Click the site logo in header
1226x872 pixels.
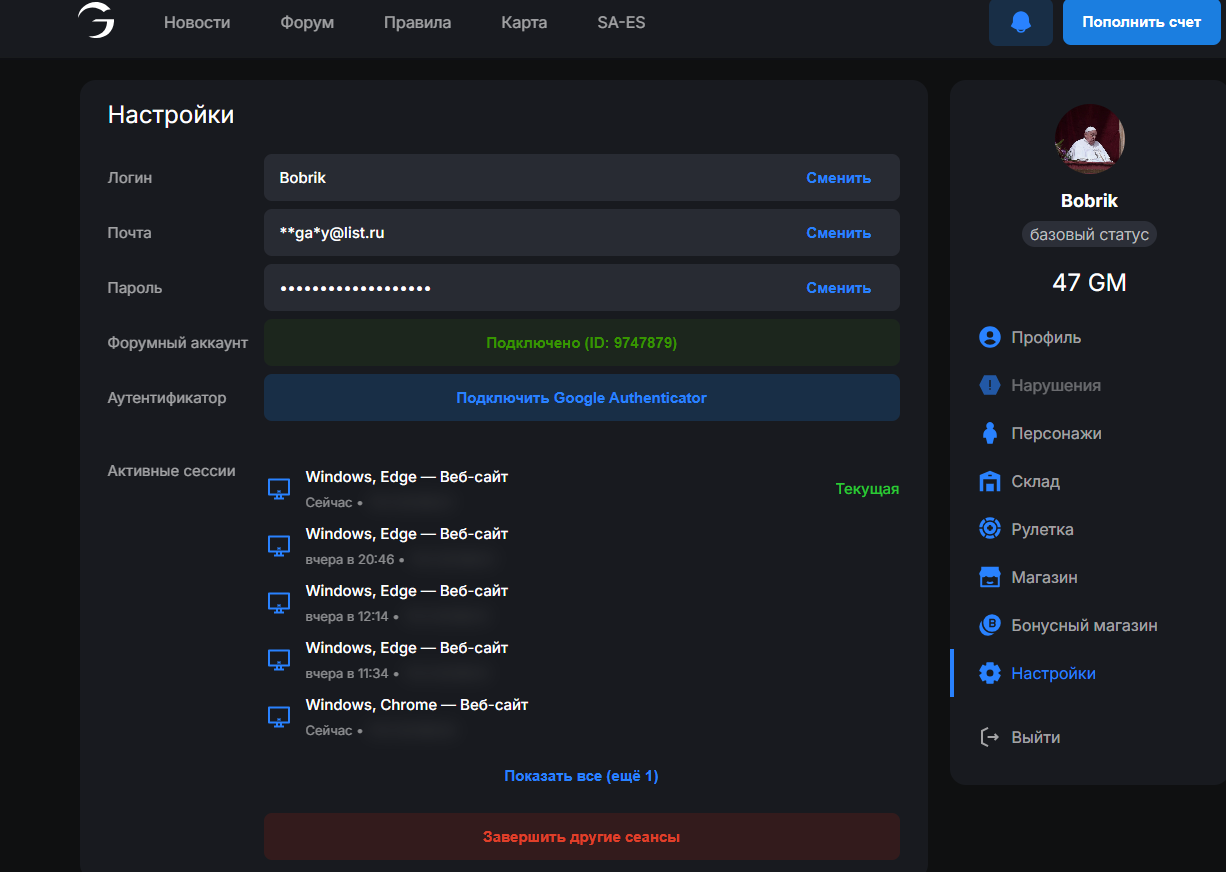(x=96, y=21)
